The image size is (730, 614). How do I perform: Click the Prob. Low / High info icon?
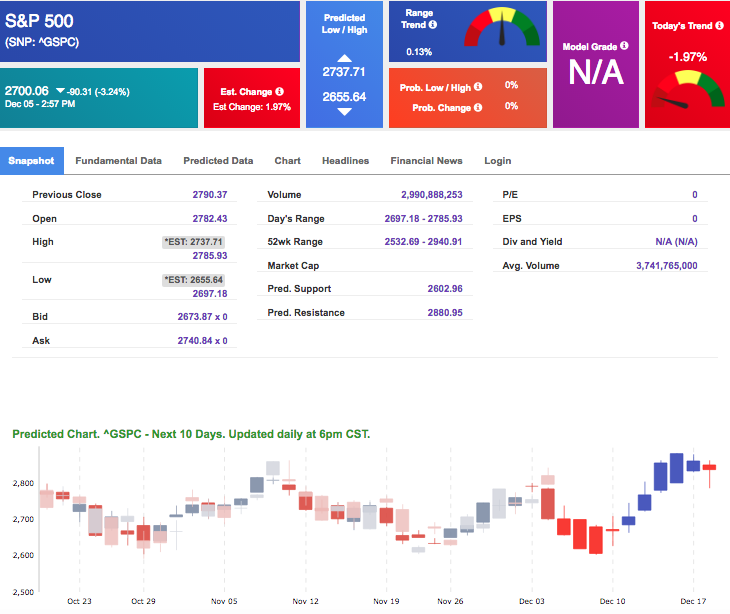click(x=478, y=87)
